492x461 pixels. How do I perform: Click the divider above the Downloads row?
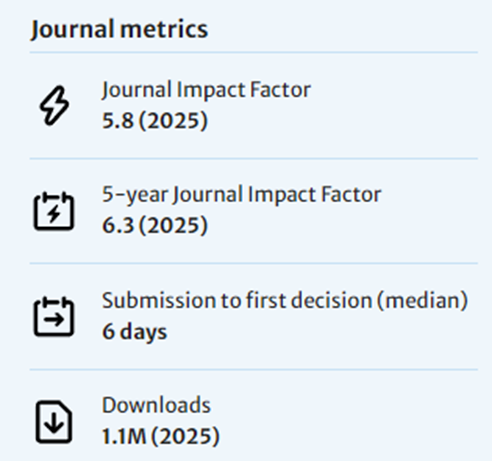pyautogui.click(x=254, y=369)
